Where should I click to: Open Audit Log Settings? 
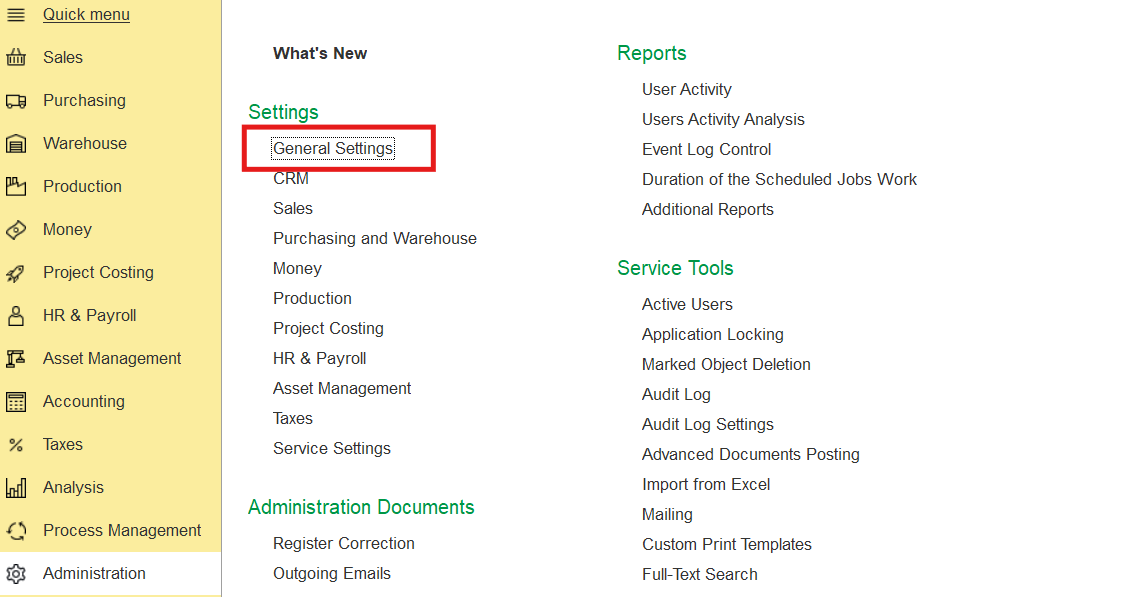707,425
